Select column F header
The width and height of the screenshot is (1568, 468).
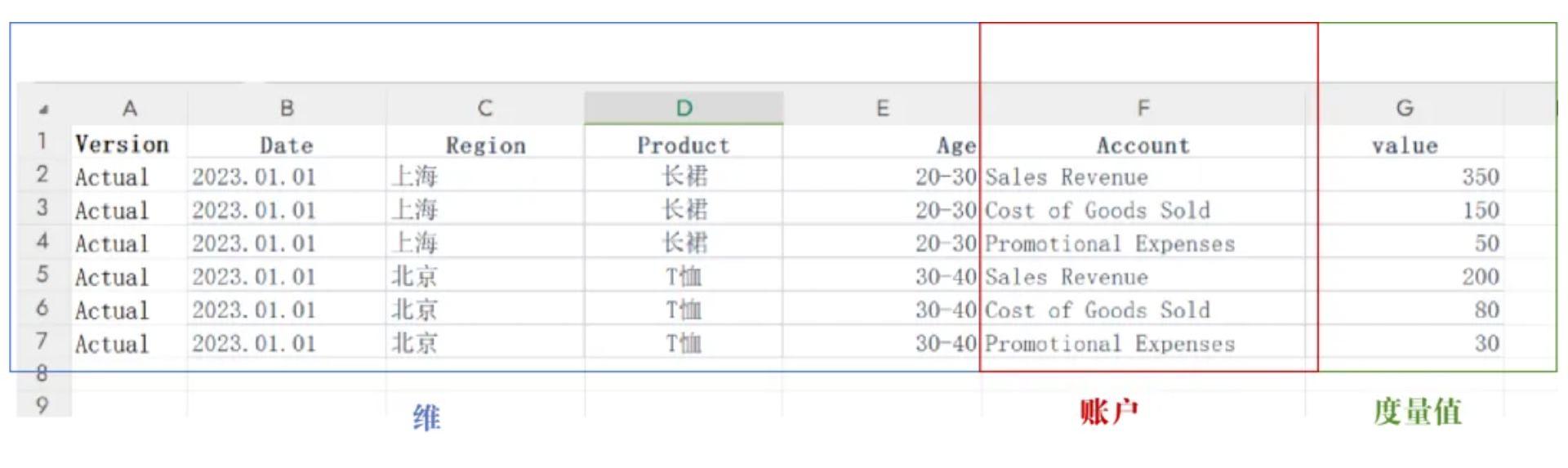click(x=1143, y=108)
